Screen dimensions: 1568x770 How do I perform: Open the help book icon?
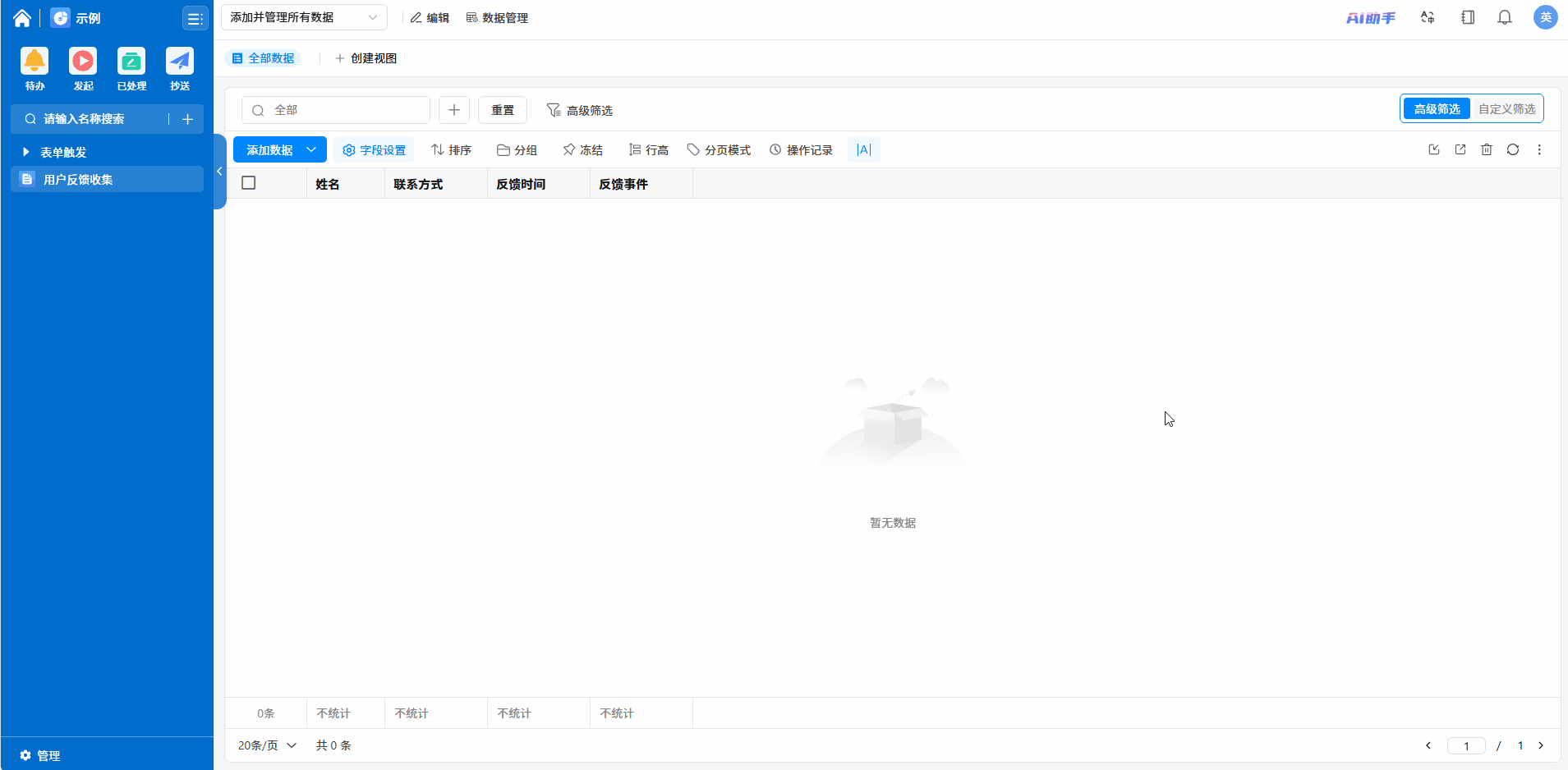(1468, 17)
